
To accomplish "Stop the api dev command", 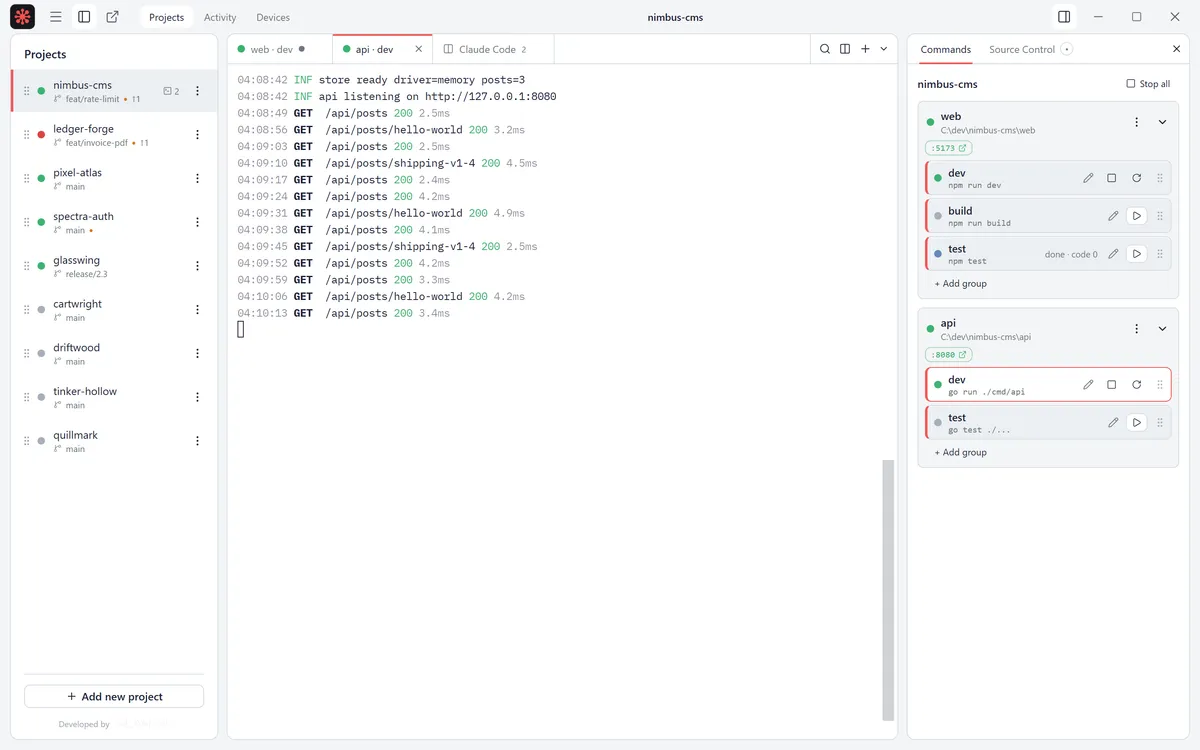I will click(1112, 385).
